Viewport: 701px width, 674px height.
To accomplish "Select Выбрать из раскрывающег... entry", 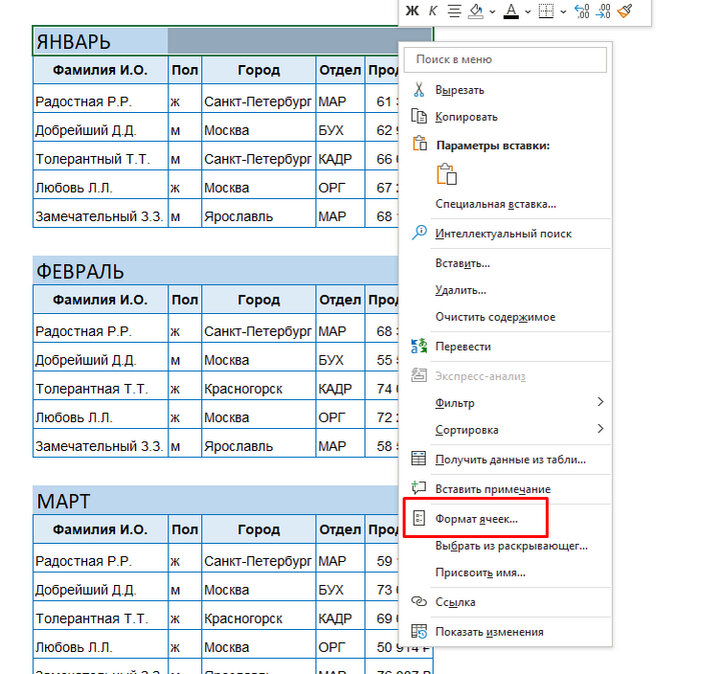I will tap(511, 546).
